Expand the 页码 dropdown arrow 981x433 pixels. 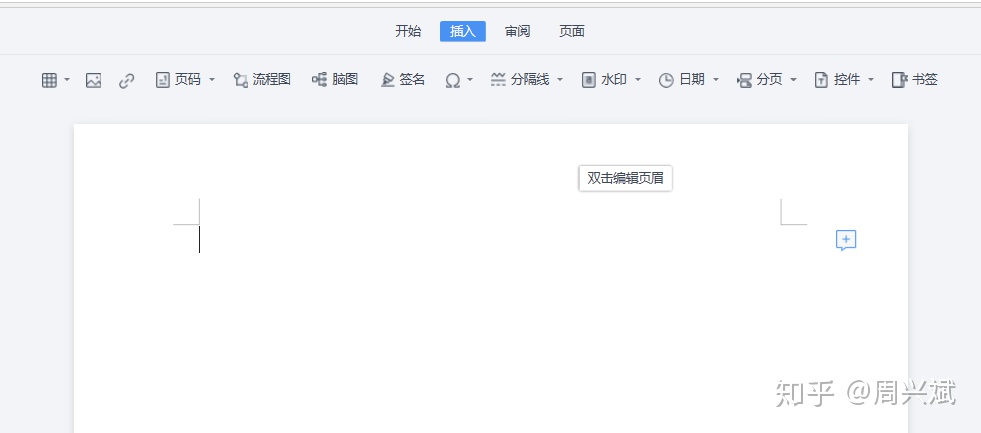coord(211,80)
